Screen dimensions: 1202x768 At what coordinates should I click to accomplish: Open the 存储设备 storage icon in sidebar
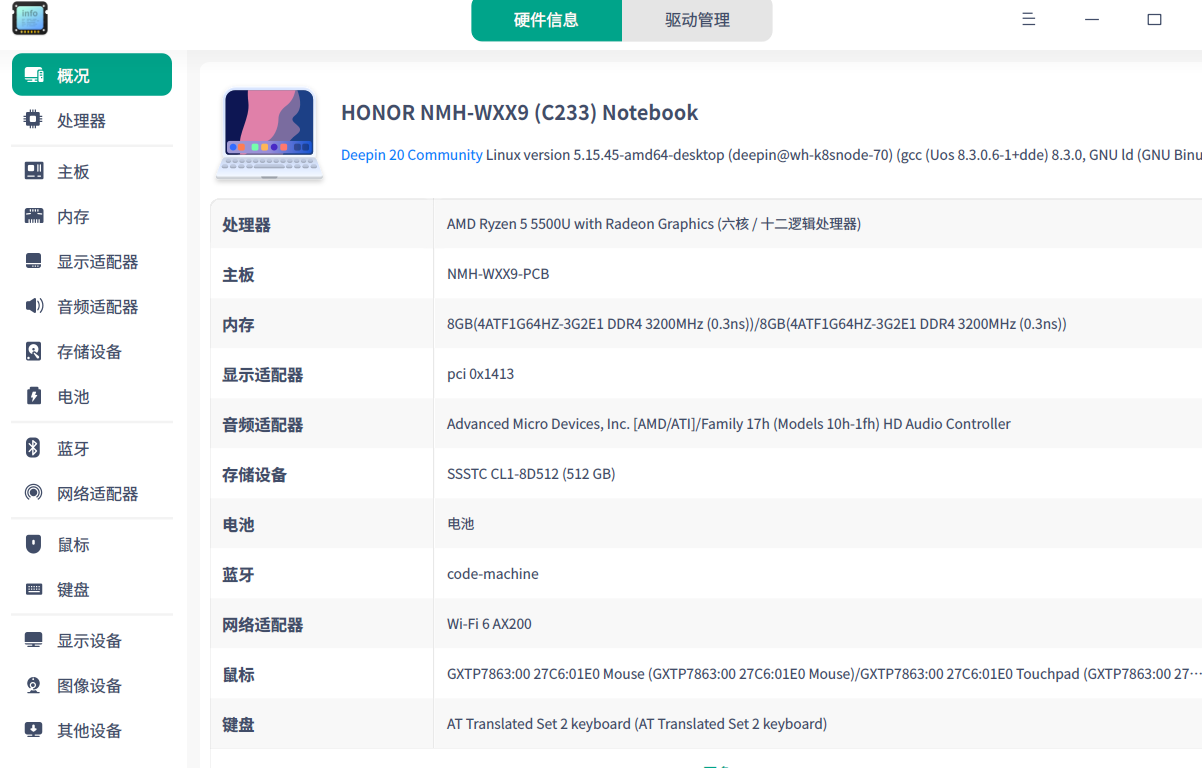(34, 351)
